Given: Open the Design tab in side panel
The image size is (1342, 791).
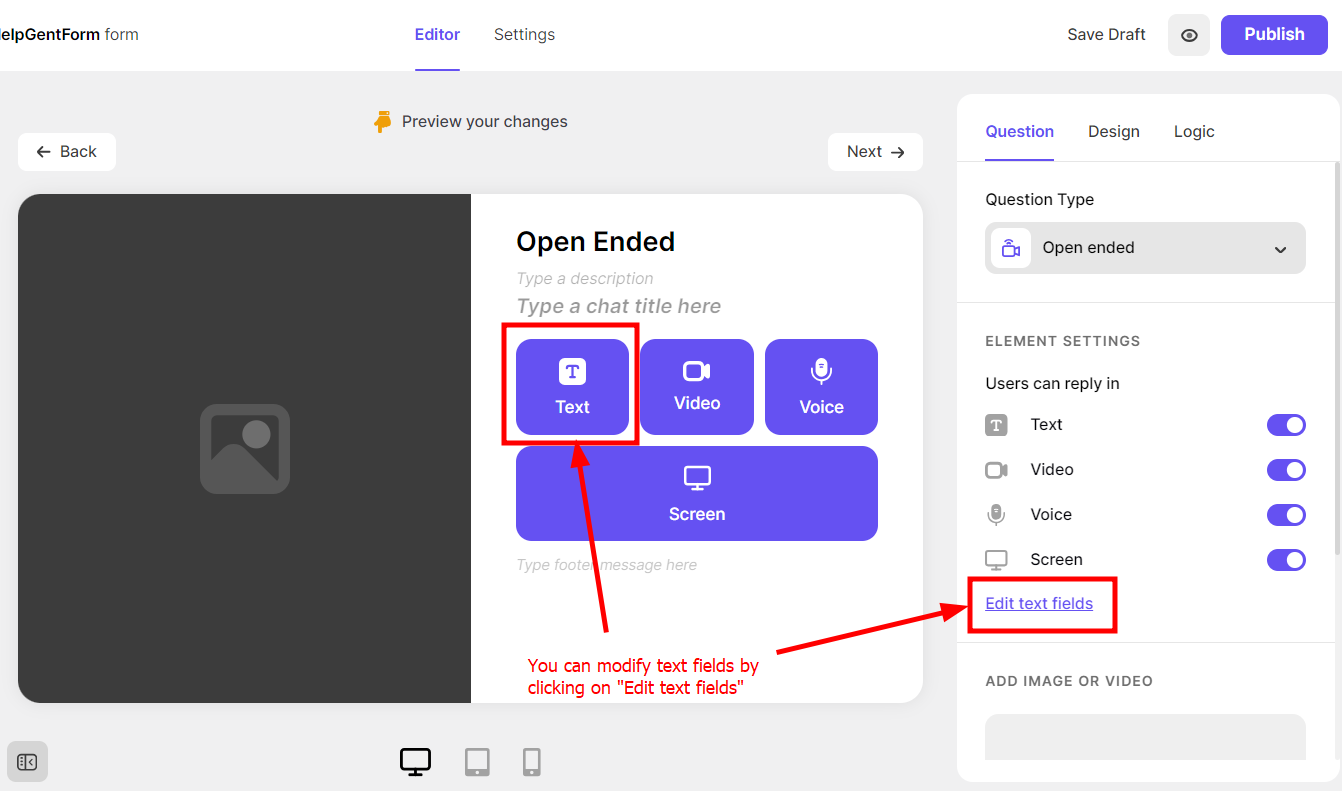Looking at the screenshot, I should tap(1113, 132).
